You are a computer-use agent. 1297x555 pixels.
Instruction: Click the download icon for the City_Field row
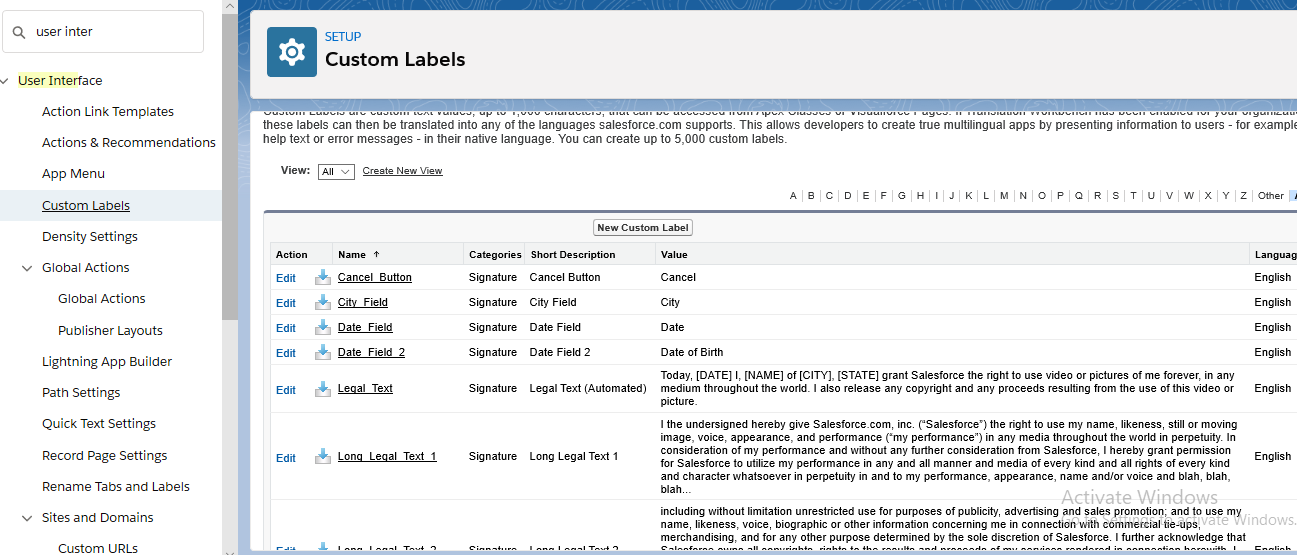pos(322,302)
